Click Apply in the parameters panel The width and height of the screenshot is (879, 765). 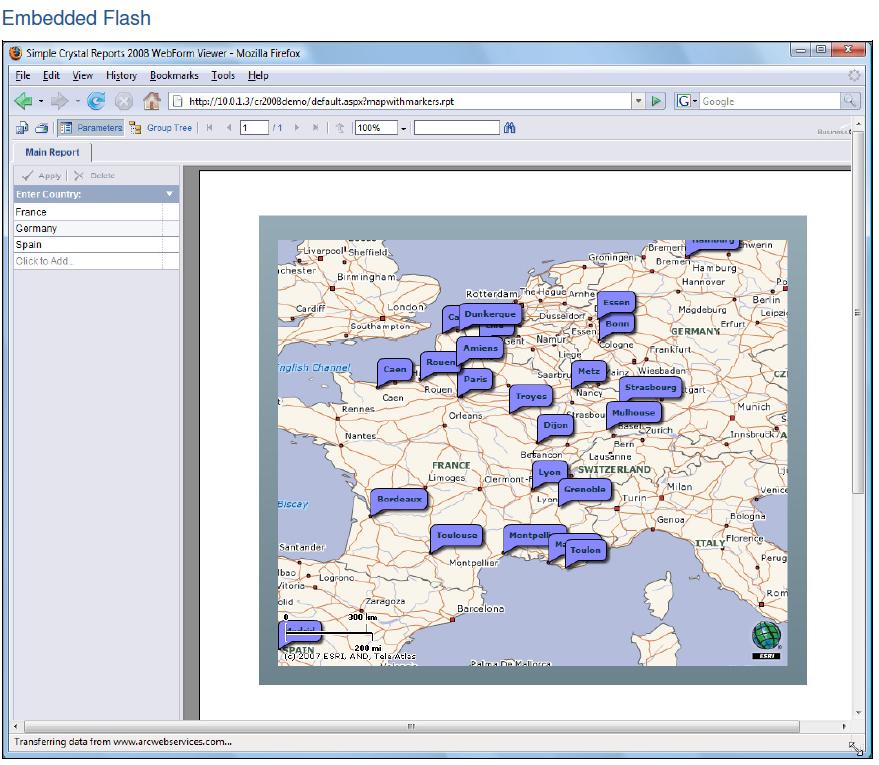pyautogui.click(x=41, y=175)
